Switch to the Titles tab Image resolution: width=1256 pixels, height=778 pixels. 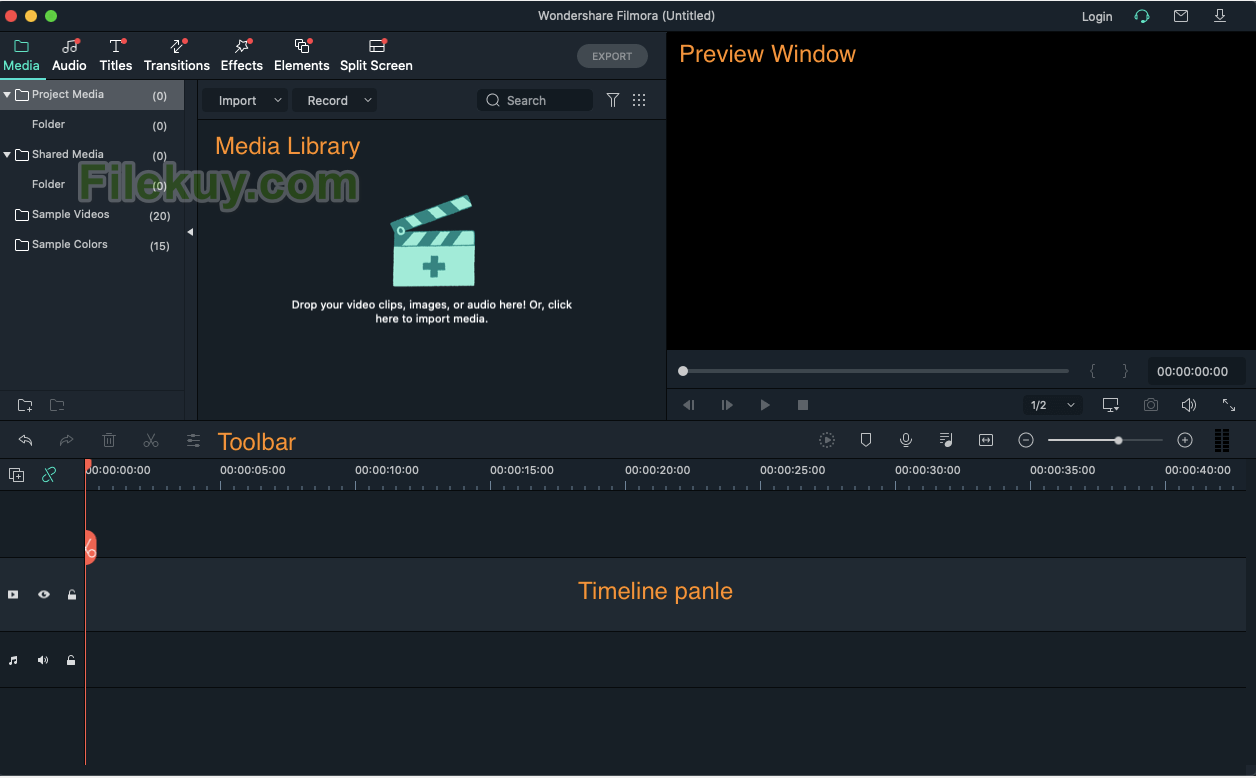point(115,56)
